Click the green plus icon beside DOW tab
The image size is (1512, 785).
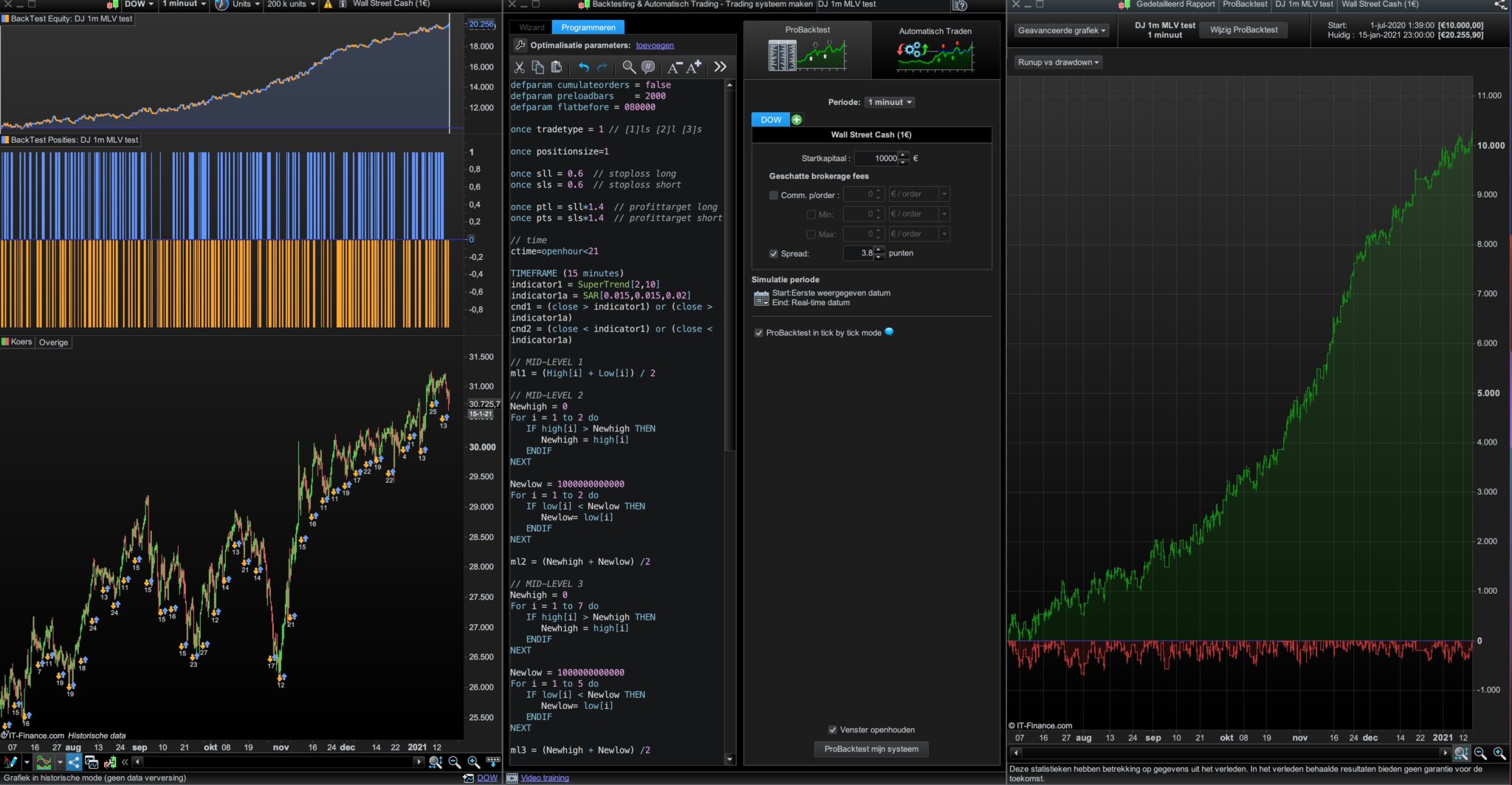pos(797,120)
